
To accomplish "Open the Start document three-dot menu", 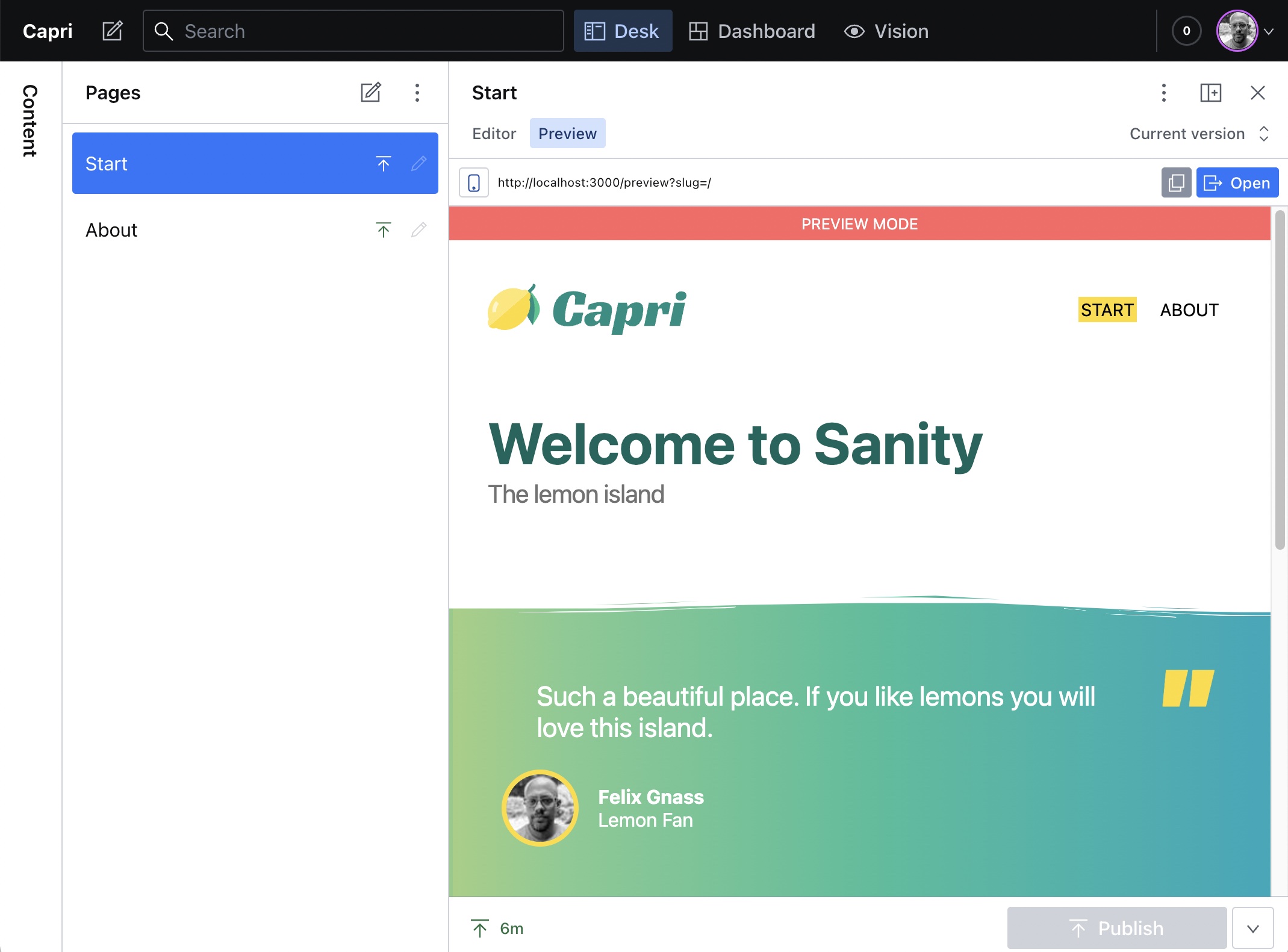I will pyautogui.click(x=1163, y=93).
